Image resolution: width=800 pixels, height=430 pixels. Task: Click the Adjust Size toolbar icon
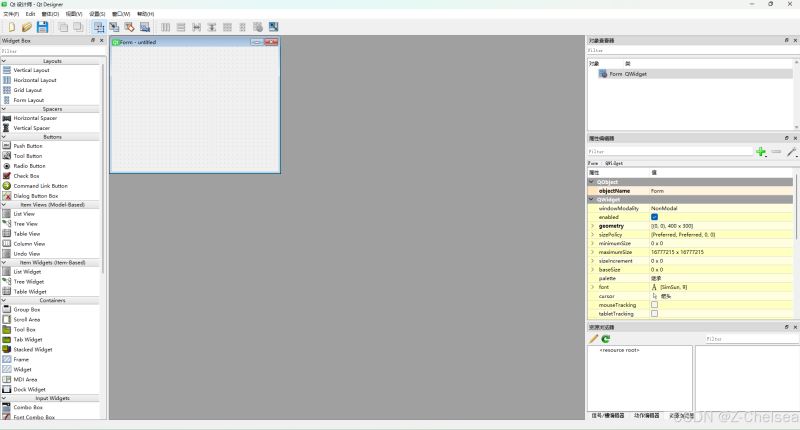(x=273, y=27)
